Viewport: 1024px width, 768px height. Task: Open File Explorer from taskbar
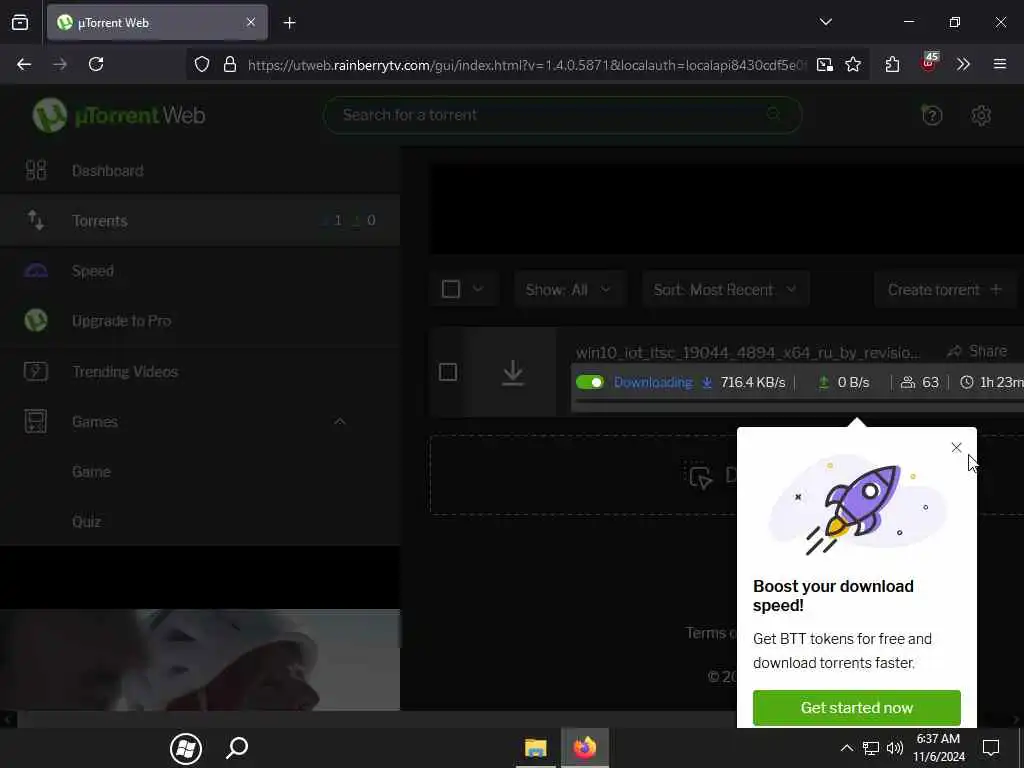pos(535,748)
